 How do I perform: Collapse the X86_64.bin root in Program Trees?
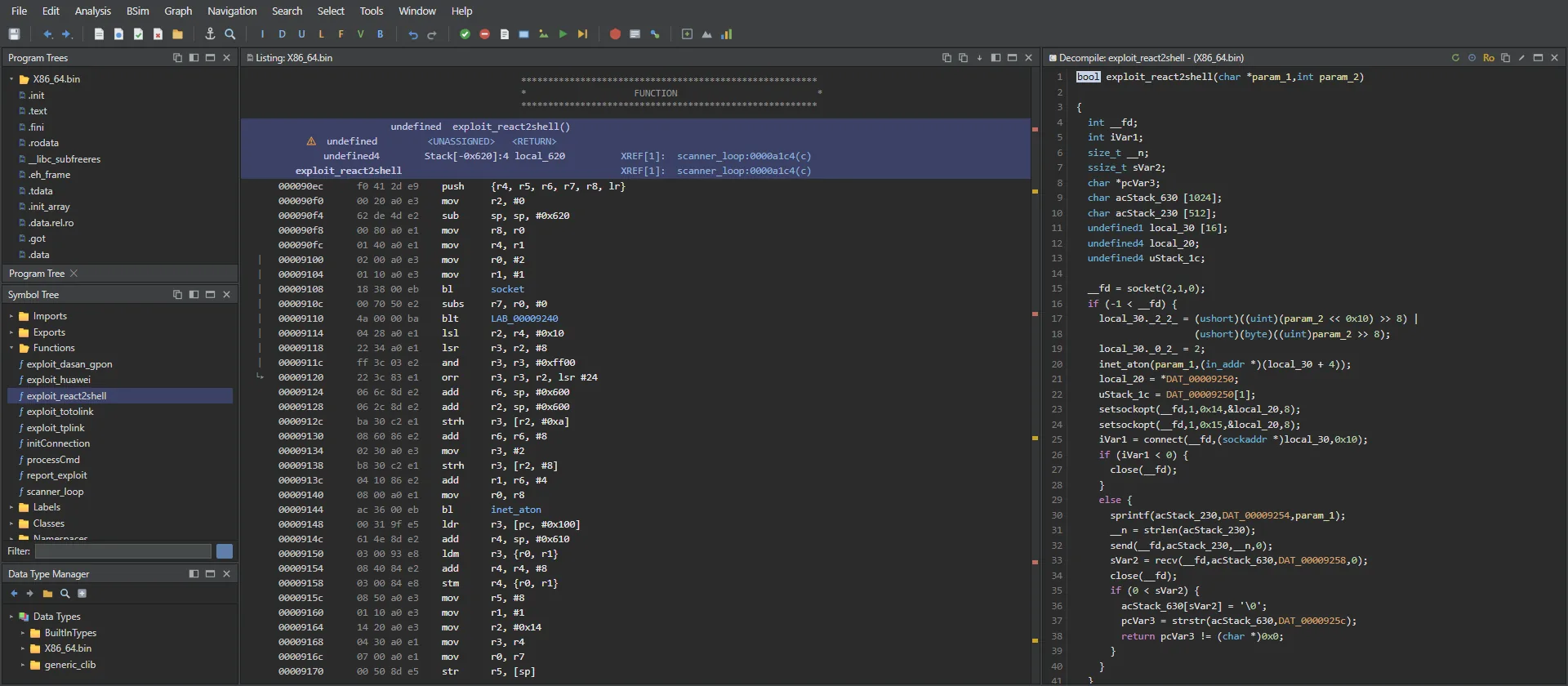(x=11, y=79)
